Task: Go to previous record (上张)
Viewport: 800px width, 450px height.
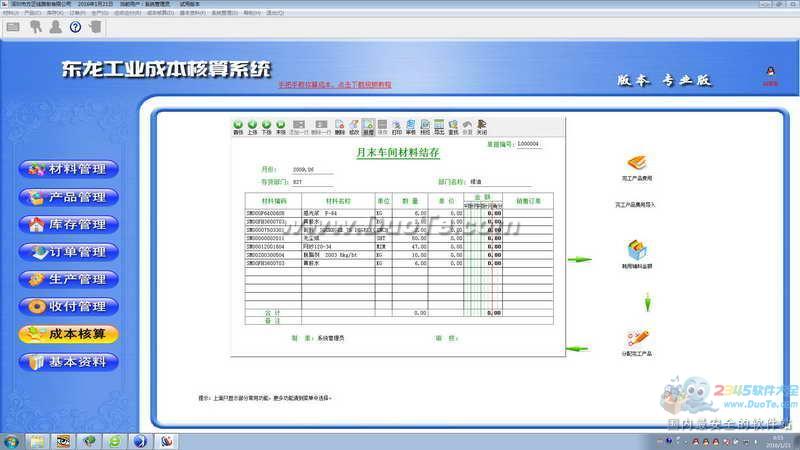Action: click(x=252, y=127)
